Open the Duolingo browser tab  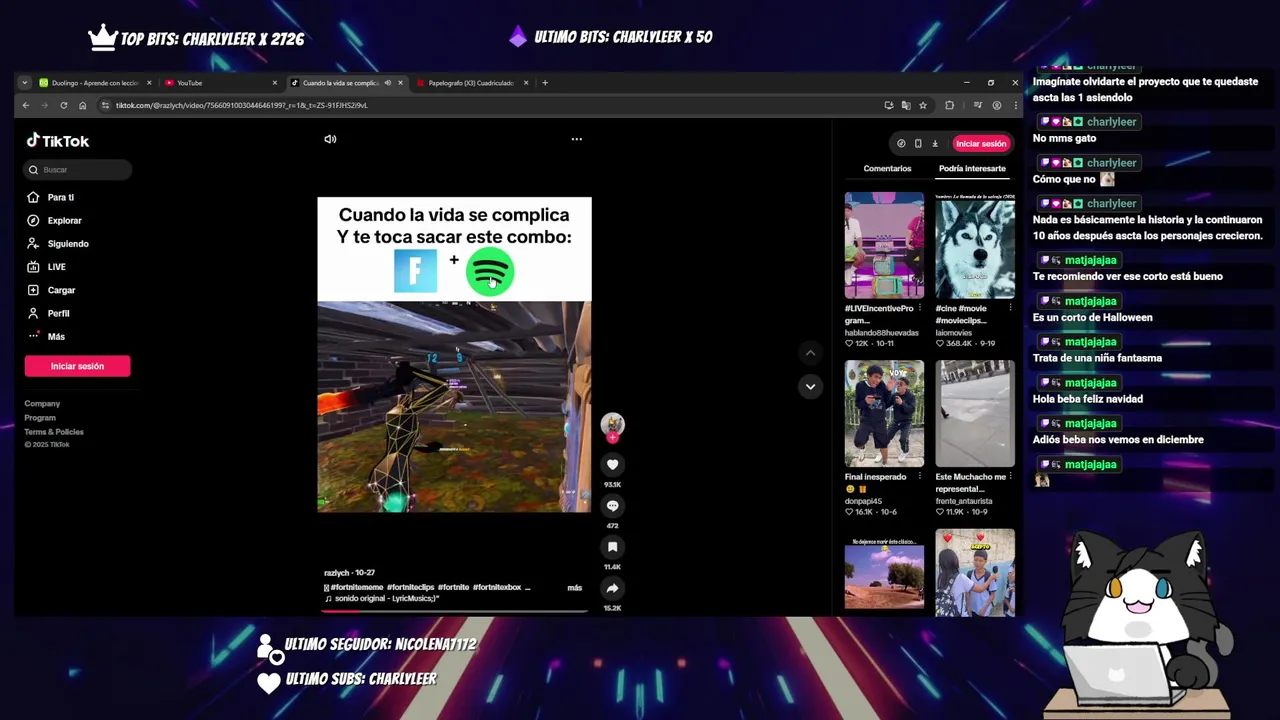94,83
